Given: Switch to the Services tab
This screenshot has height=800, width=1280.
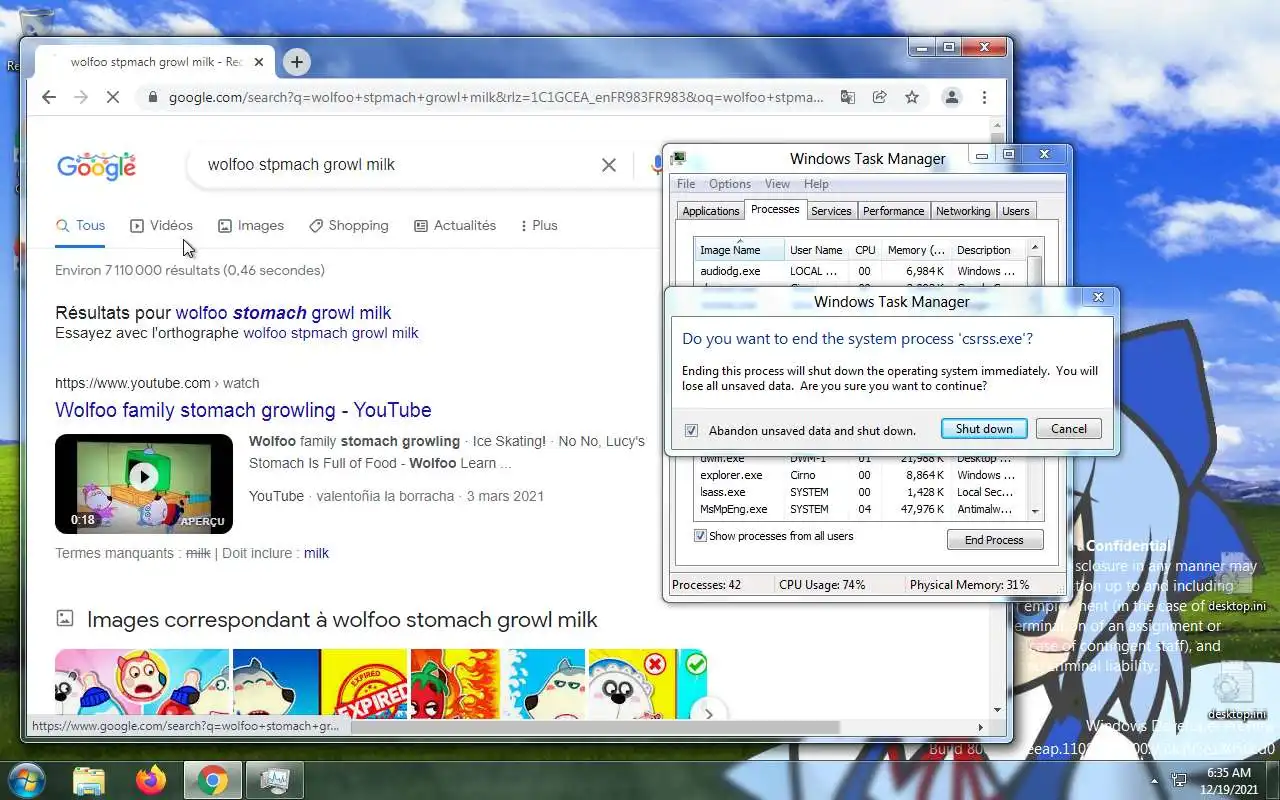Looking at the screenshot, I should tap(831, 211).
